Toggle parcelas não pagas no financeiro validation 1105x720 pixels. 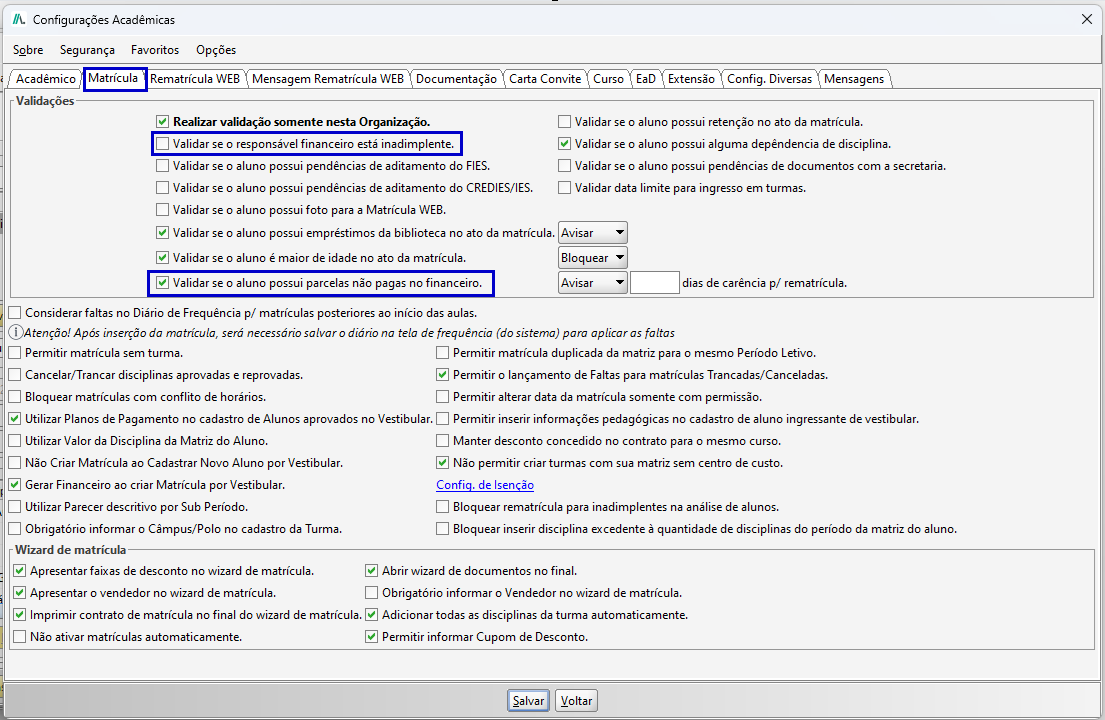click(x=162, y=283)
